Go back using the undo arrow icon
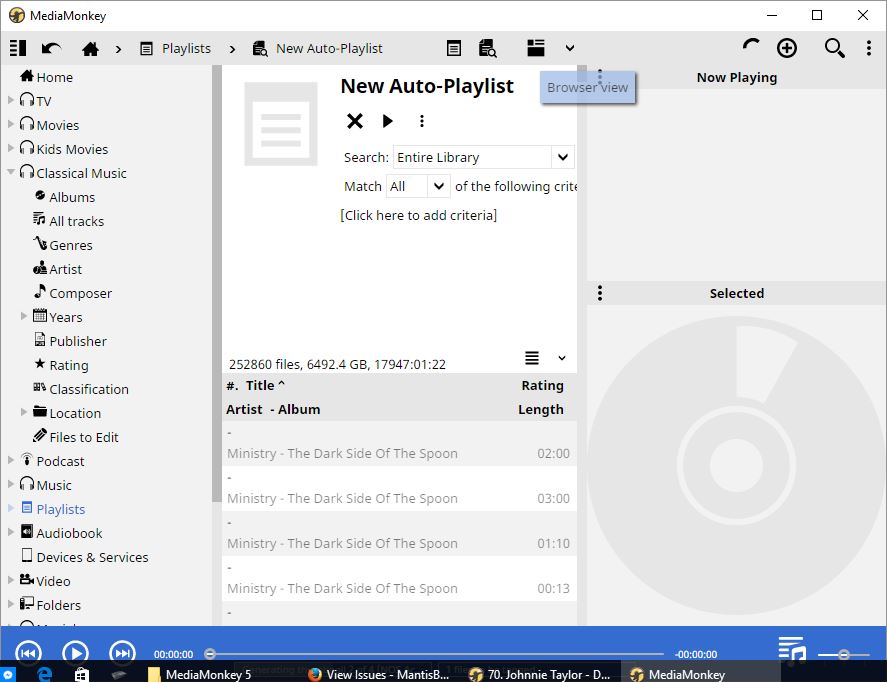 [51, 48]
